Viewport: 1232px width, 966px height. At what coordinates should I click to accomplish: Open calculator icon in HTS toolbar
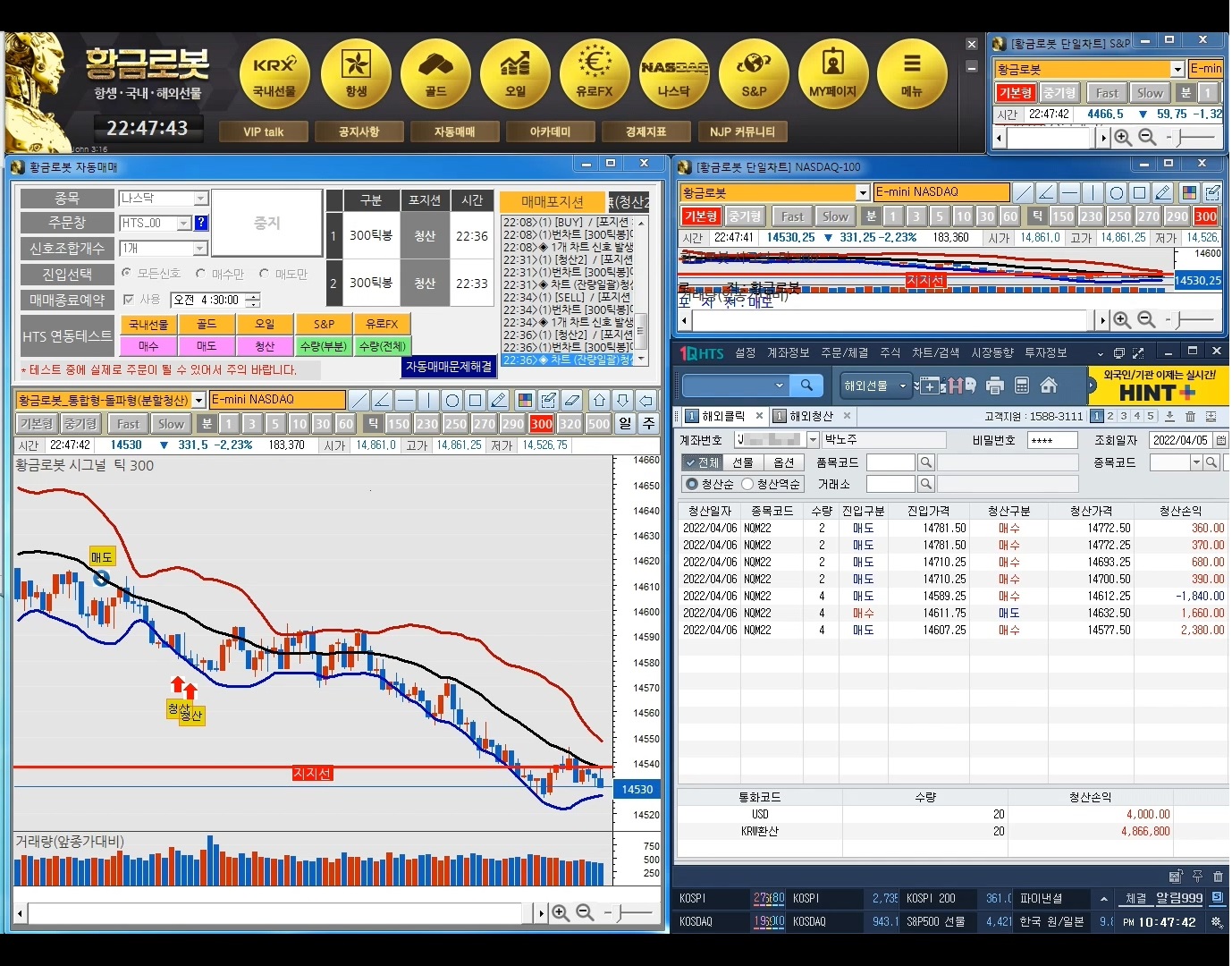(x=1022, y=386)
